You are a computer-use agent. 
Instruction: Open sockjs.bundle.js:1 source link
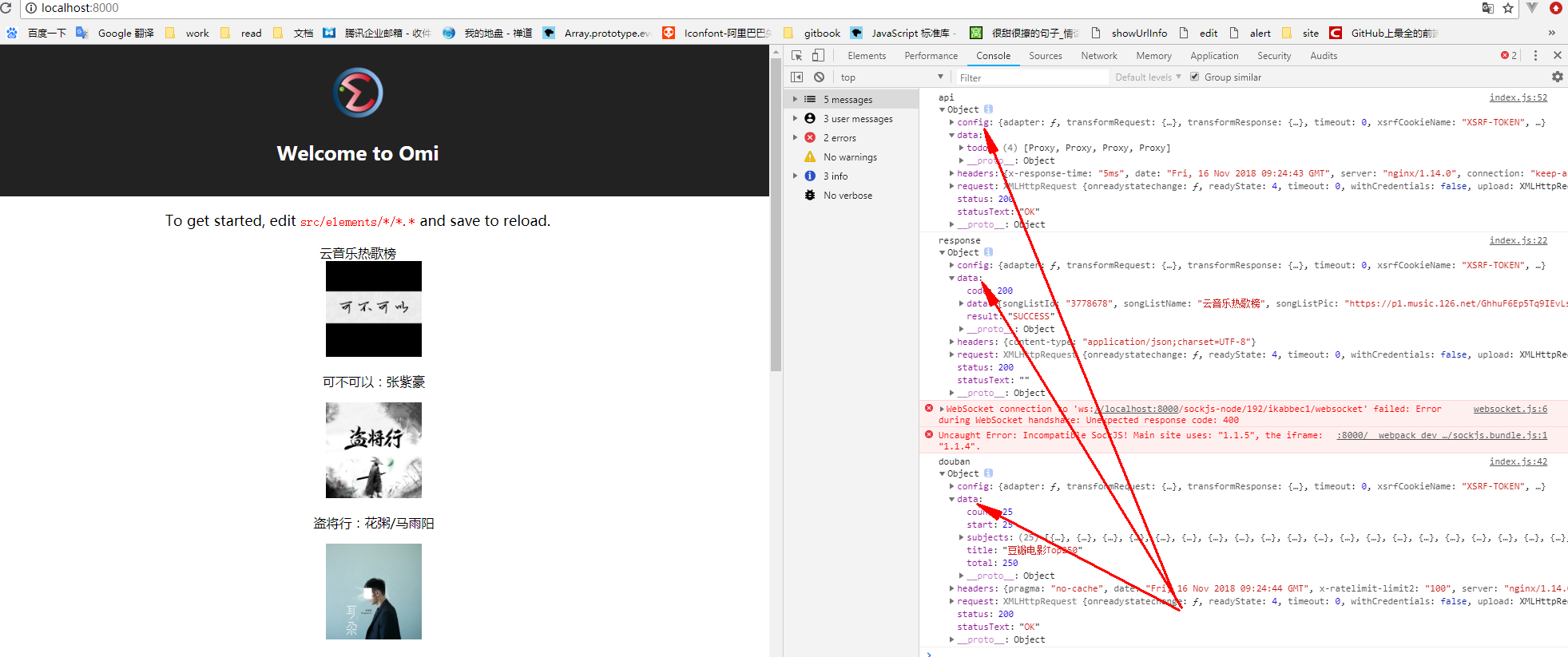(x=1442, y=435)
